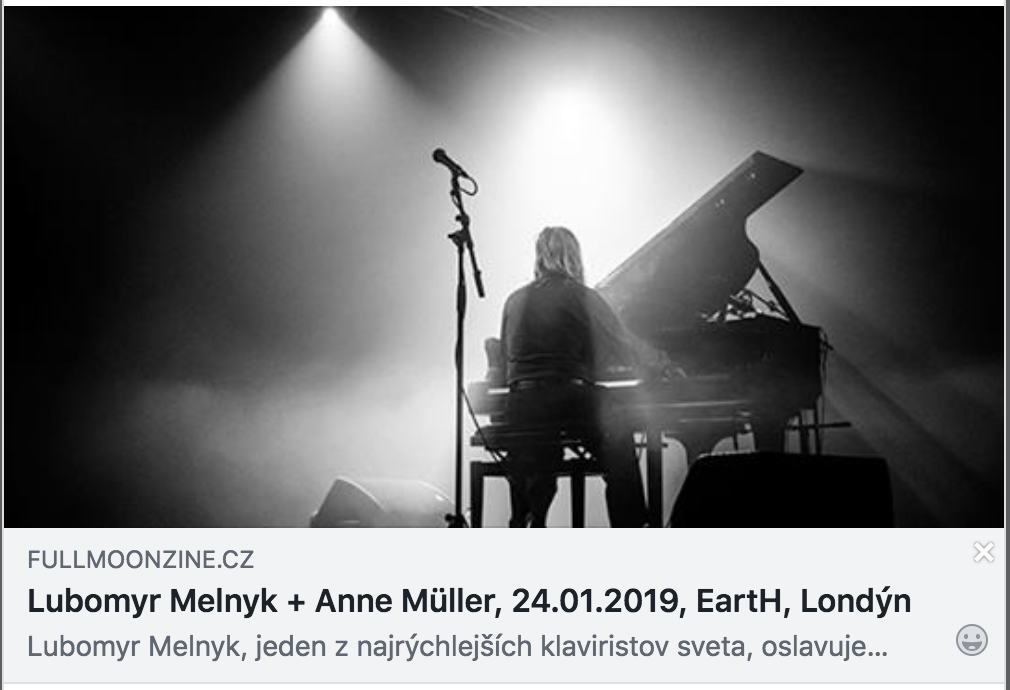This screenshot has height=690, width=1010.
Task: Click the date 24.01.2019 in the title
Action: 596,601
